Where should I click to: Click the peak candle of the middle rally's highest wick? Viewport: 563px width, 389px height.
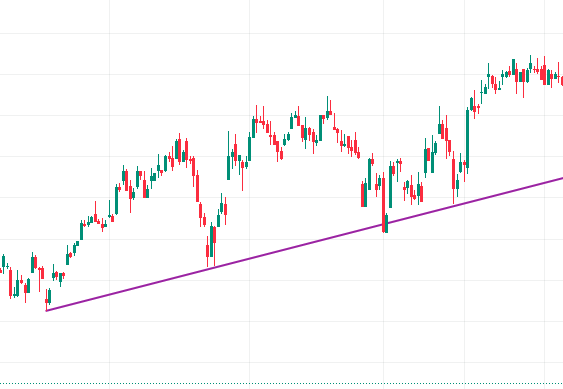point(327,108)
